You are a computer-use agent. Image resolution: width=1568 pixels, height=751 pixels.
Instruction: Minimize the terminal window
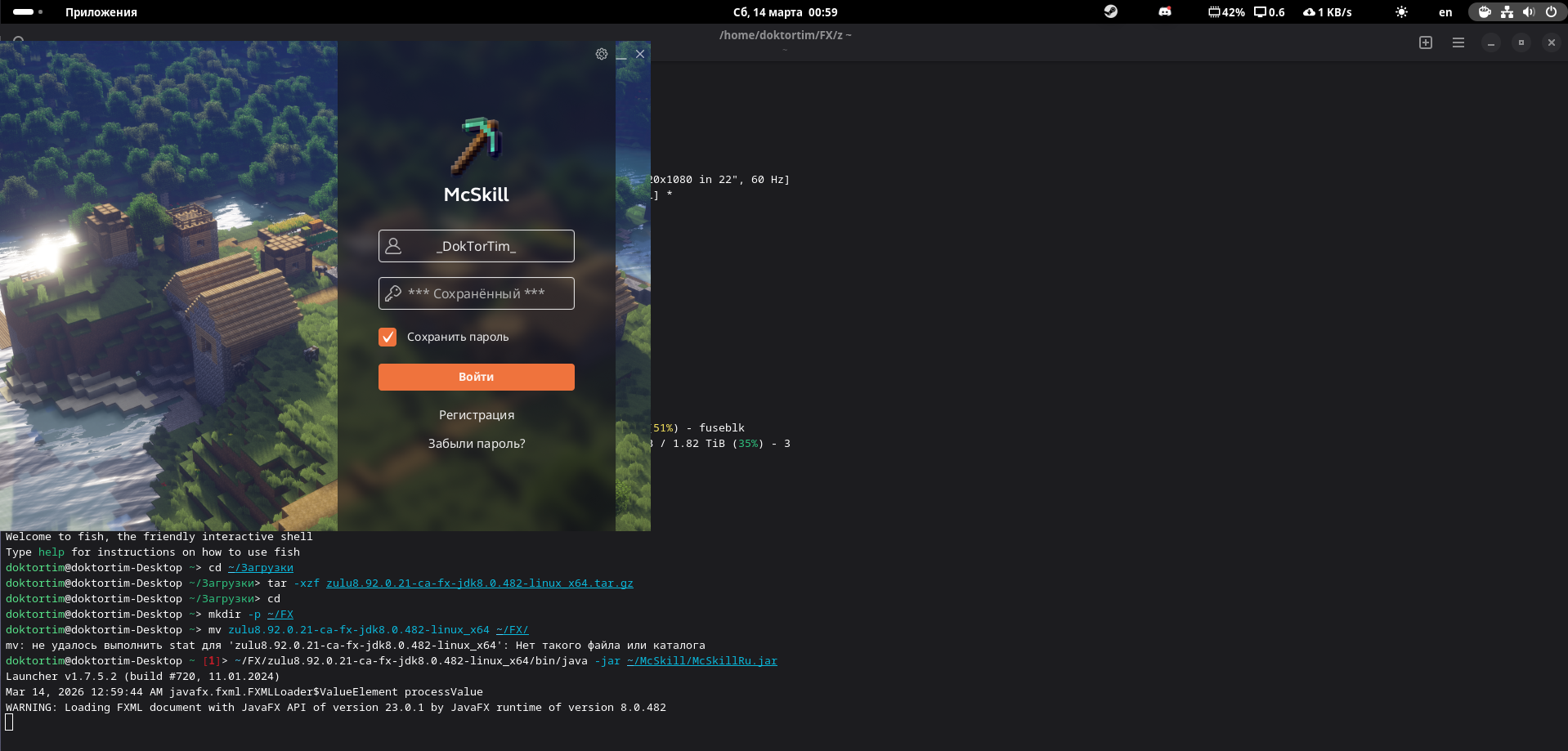click(x=1491, y=42)
